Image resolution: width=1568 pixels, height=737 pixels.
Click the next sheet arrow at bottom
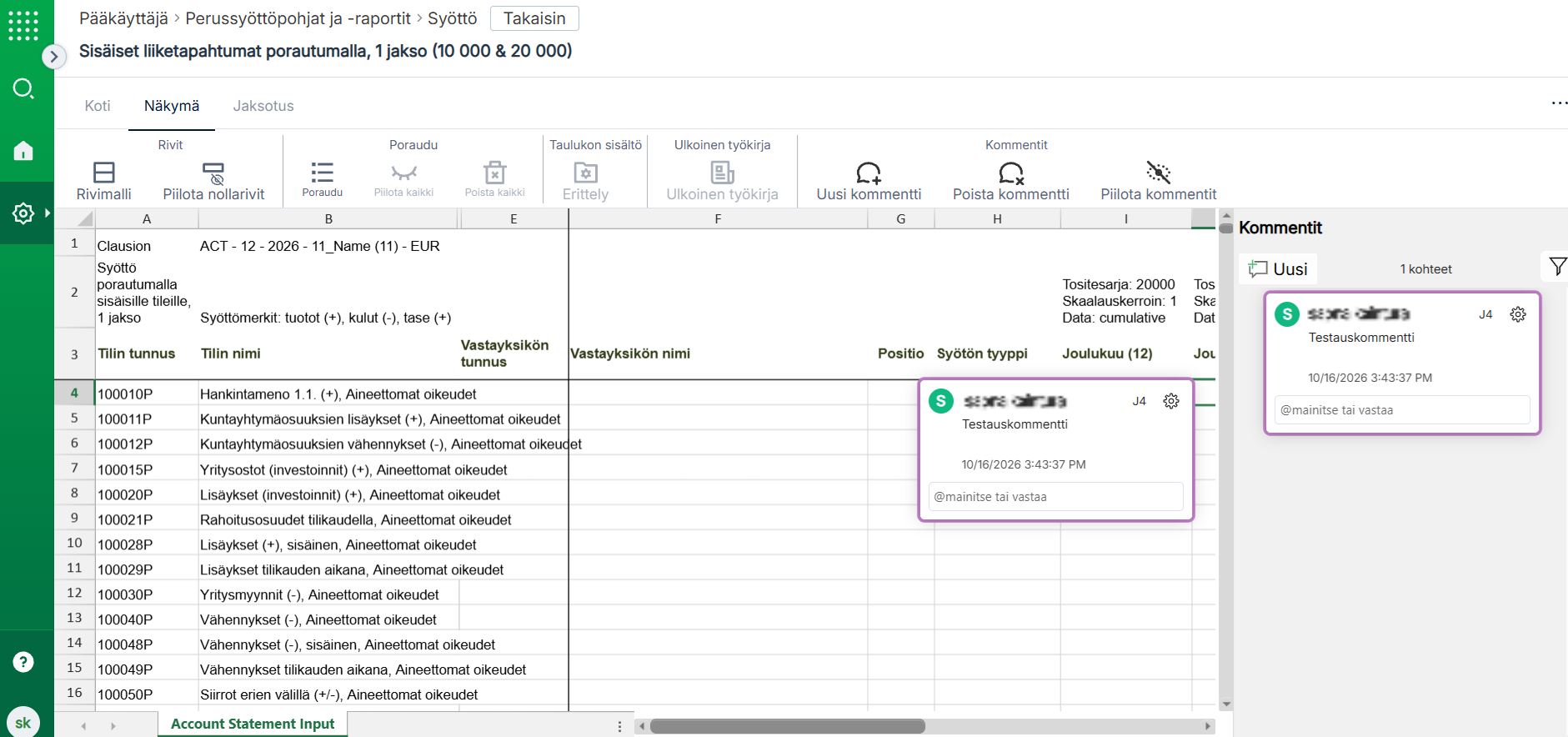[113, 726]
